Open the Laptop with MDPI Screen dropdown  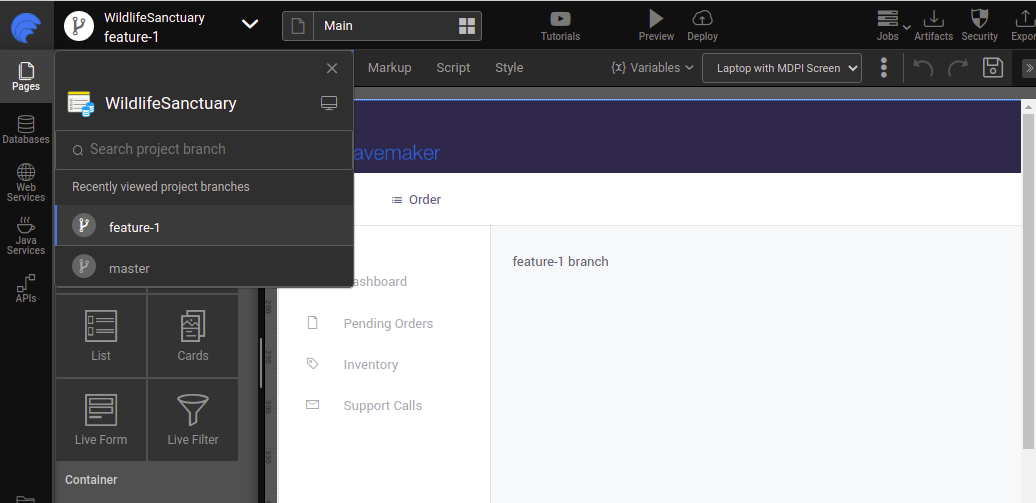click(782, 68)
